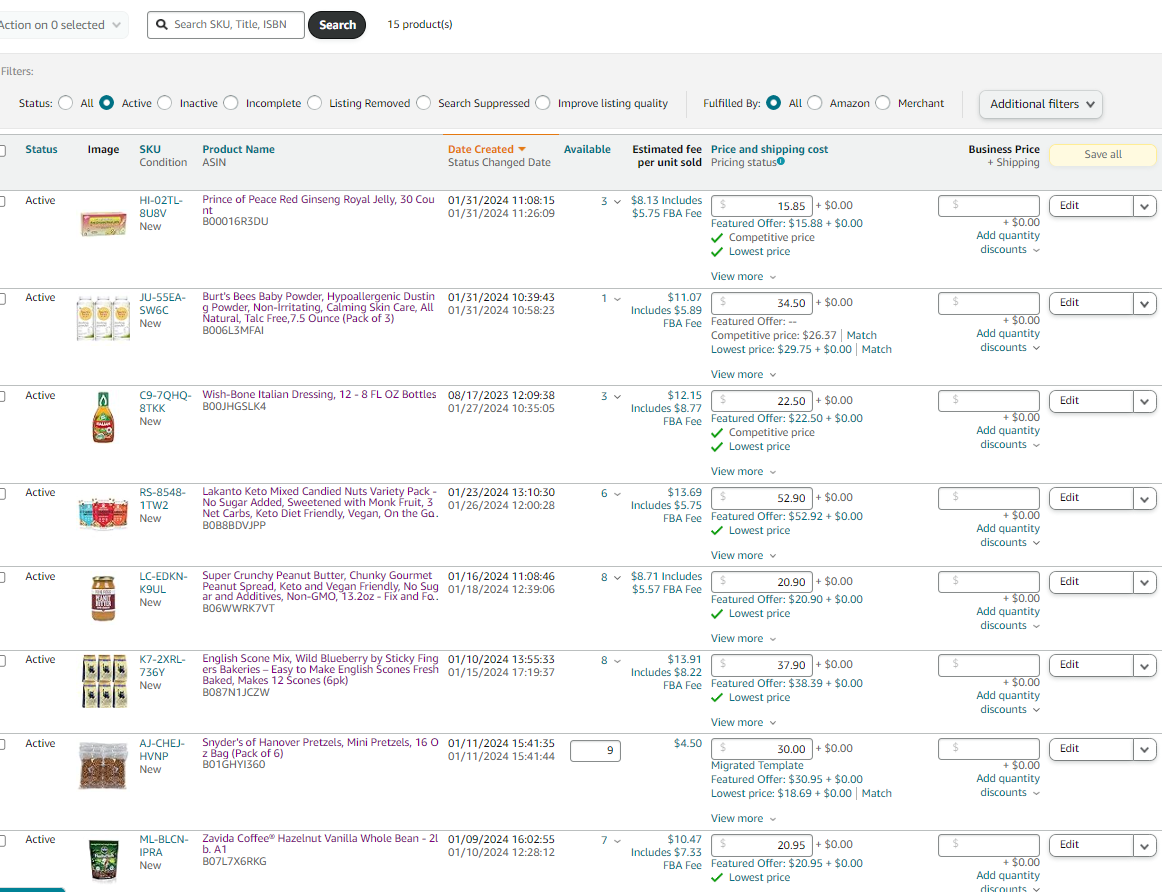Select the Incomplete status filter
This screenshot has height=892, width=1162.
(231, 103)
